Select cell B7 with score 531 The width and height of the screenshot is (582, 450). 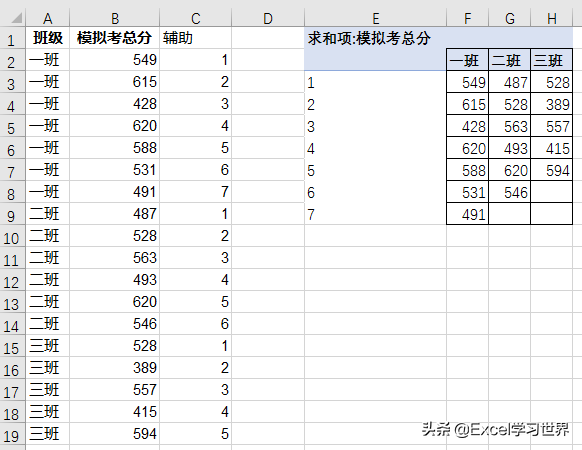(114, 170)
